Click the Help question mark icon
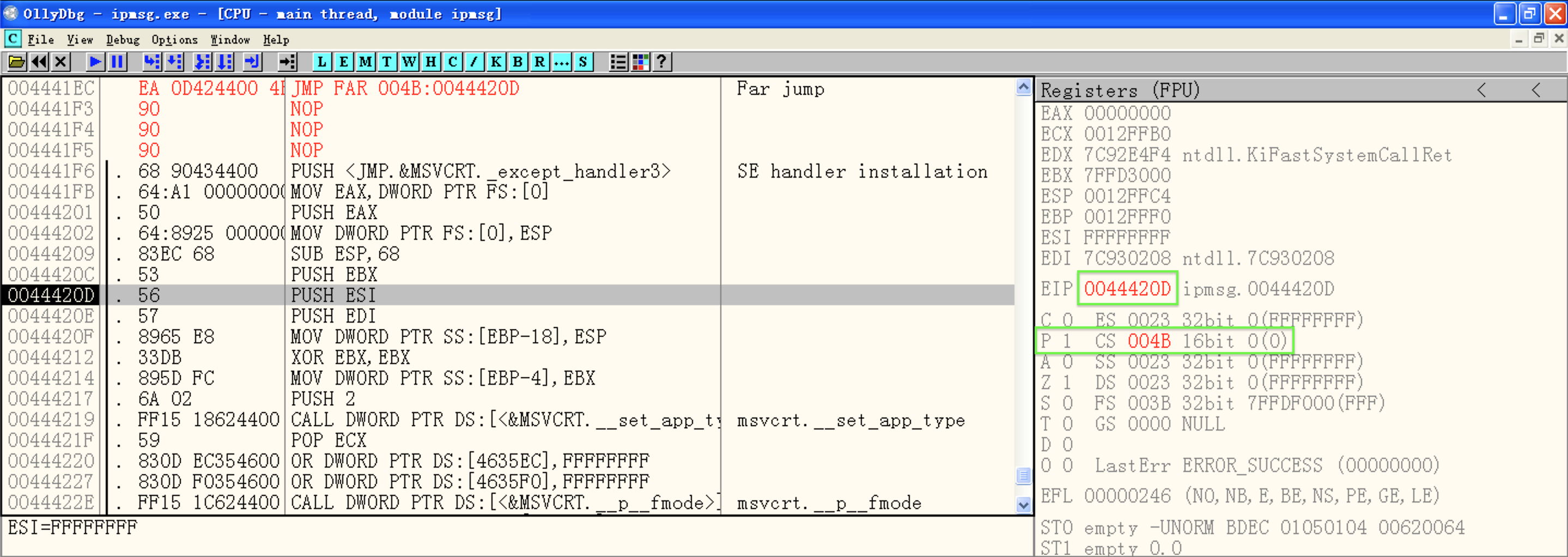Viewport: 1568px width, 557px height. [663, 62]
